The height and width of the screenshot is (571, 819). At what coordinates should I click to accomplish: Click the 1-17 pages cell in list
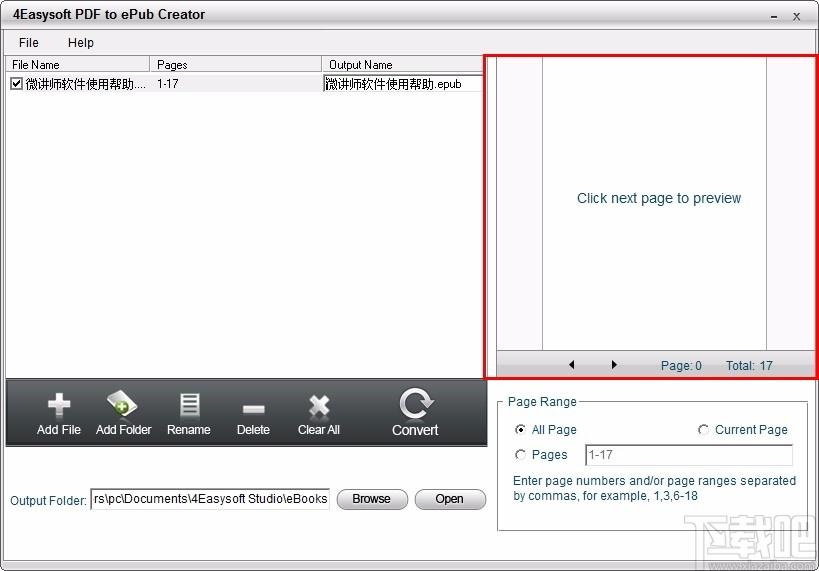coord(168,84)
